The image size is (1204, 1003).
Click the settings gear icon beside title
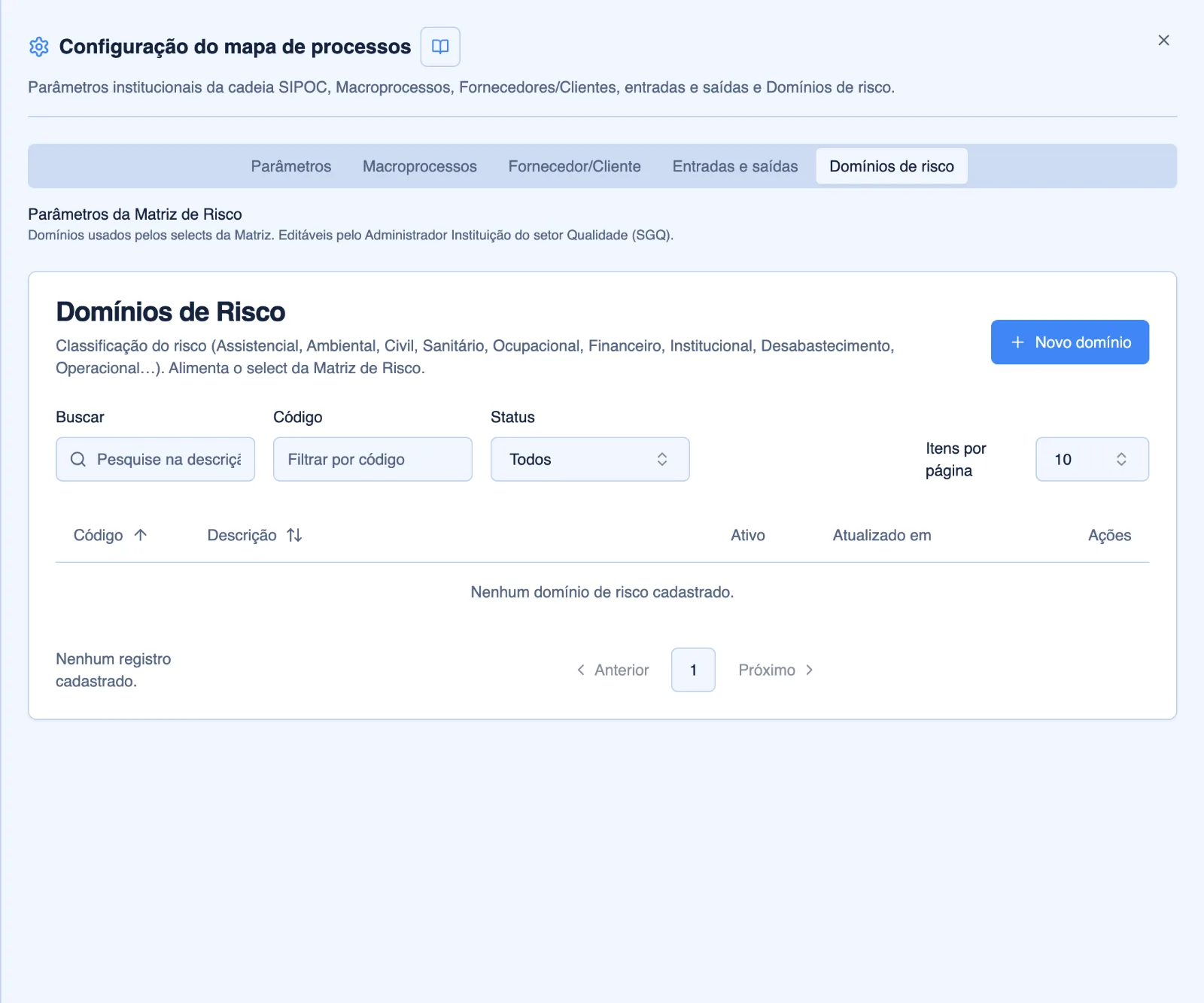pos(39,47)
